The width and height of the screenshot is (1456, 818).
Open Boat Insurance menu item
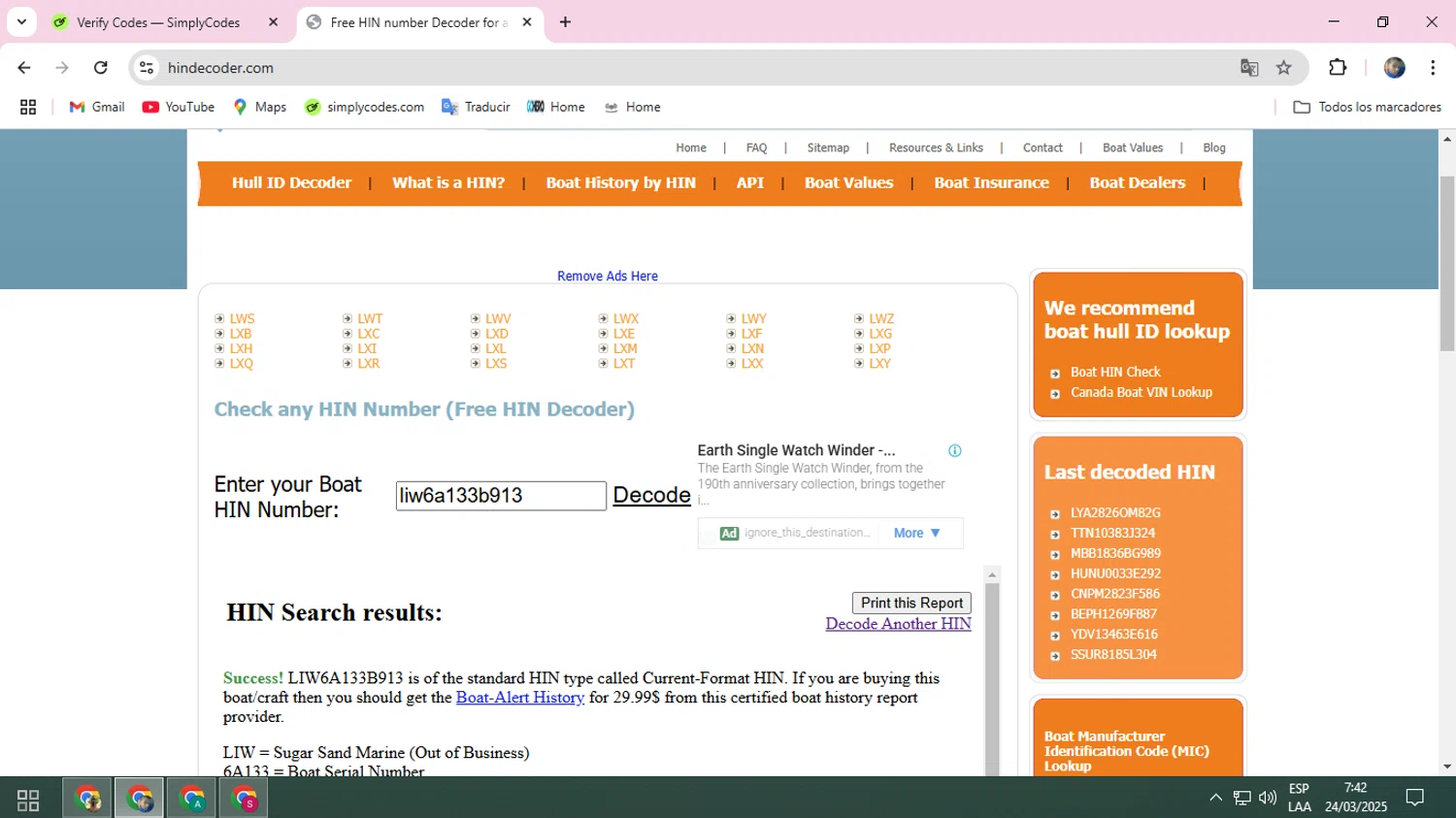pyautogui.click(x=991, y=182)
